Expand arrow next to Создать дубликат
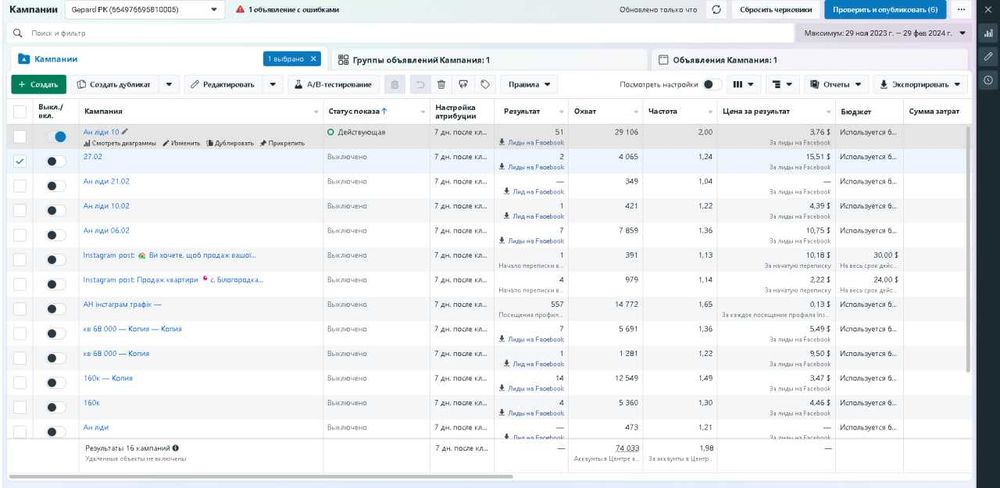 [x=169, y=84]
